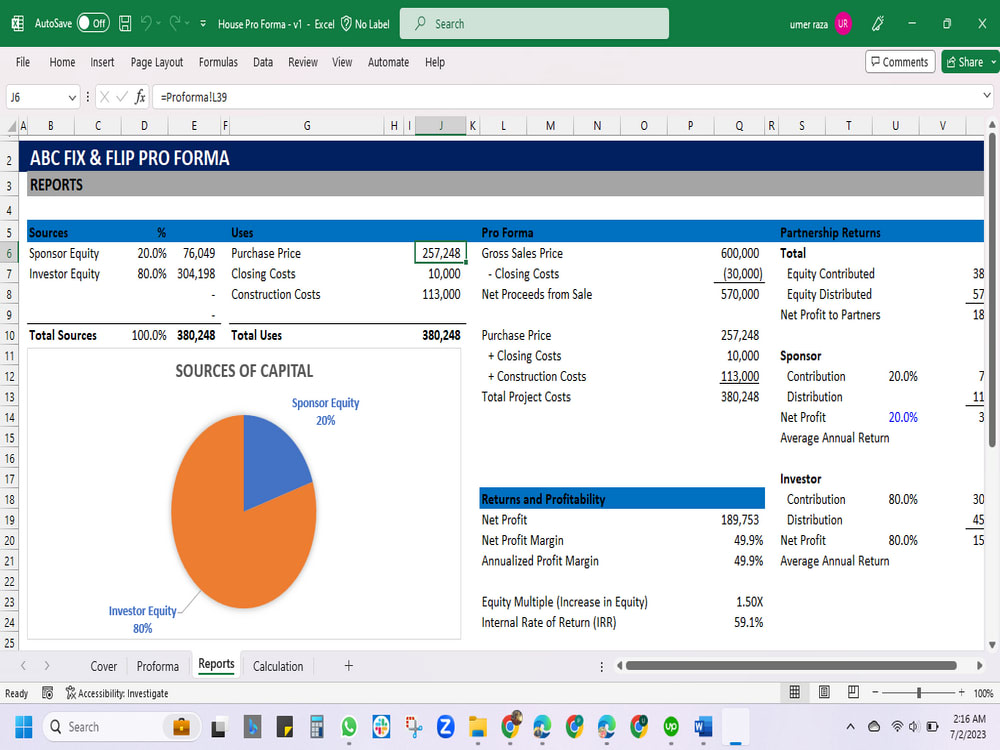Click the zoom slider handle
The image size is (1000, 750).
919,693
